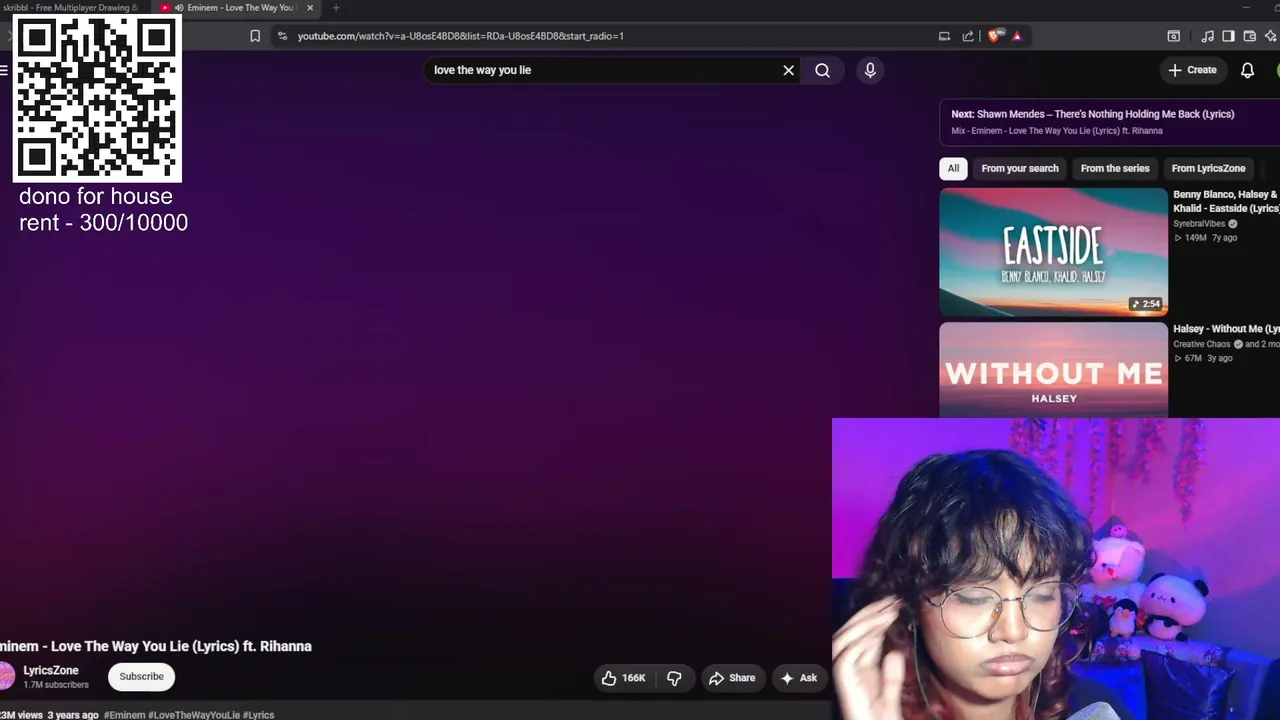1280x720 pixels.
Task: Open the 'Halsey - Without Me' video title
Action: pyautogui.click(x=1226, y=329)
